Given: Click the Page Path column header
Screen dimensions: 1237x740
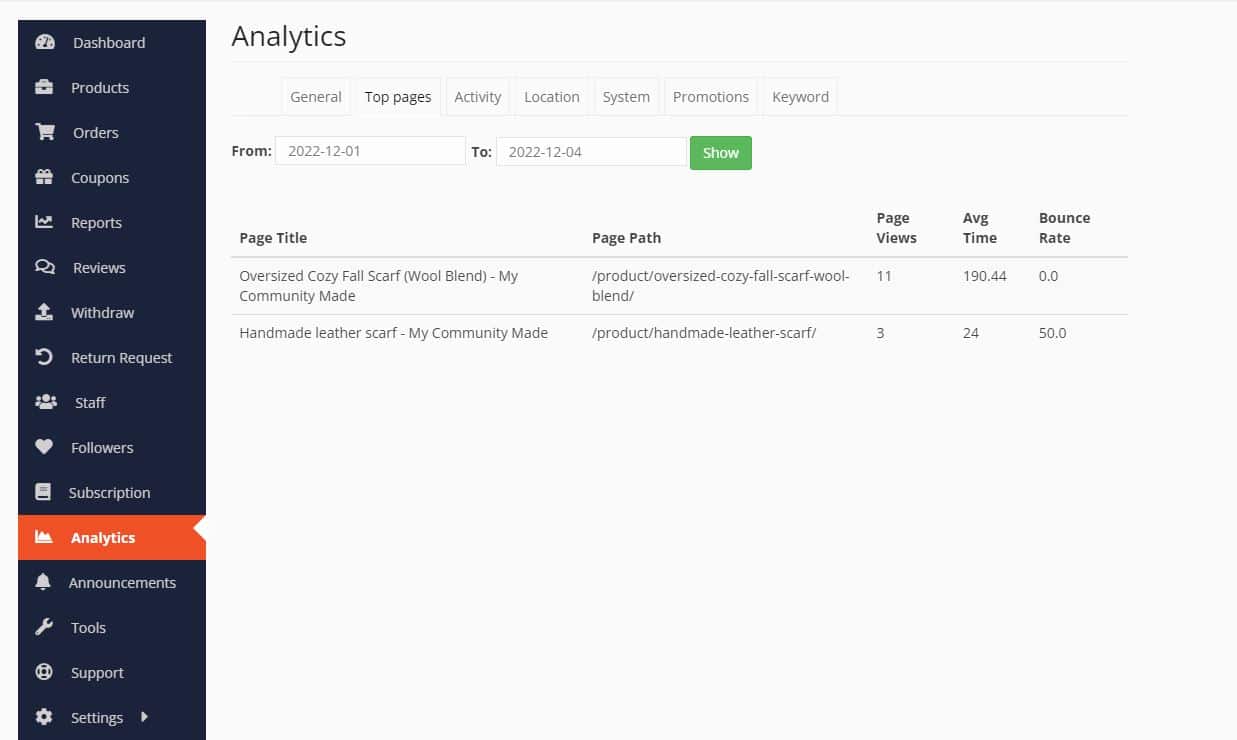Looking at the screenshot, I should click(626, 238).
